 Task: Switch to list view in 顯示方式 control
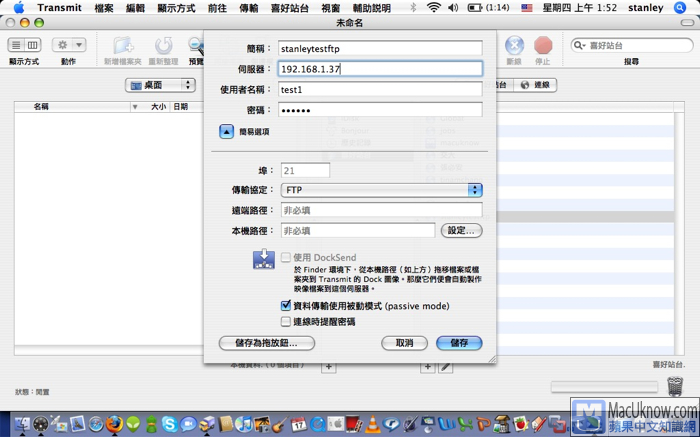click(16, 45)
